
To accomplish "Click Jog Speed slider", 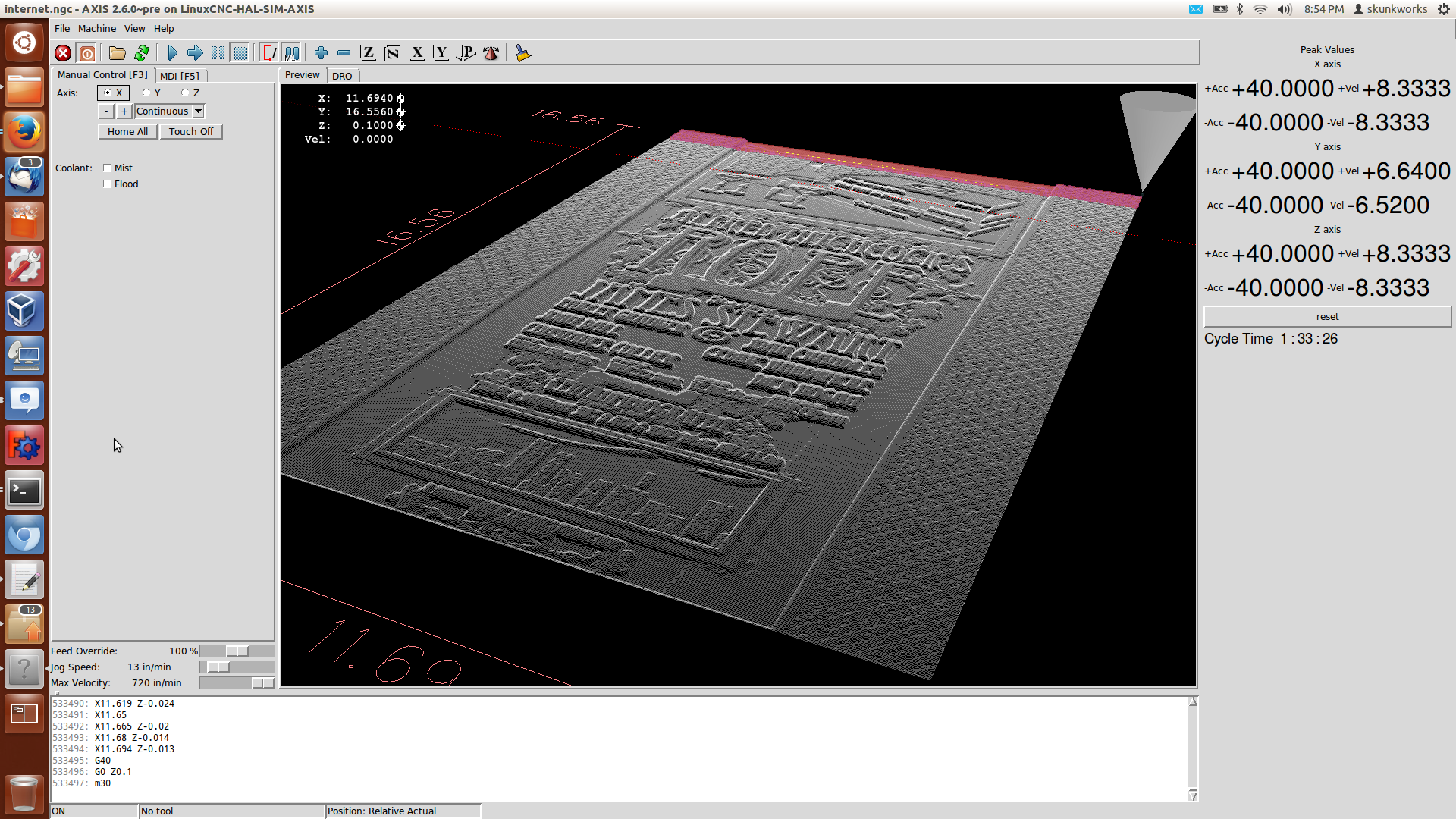I will click(237, 667).
